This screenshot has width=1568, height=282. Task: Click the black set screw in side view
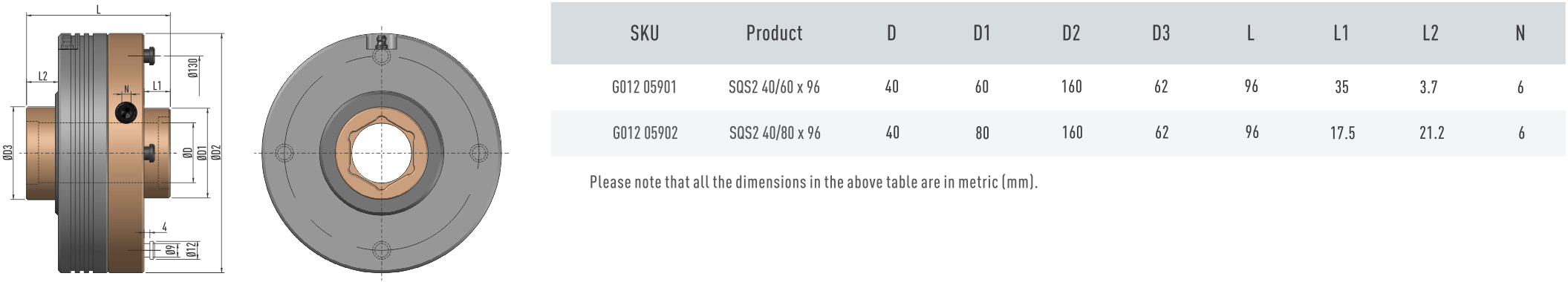coord(126,113)
